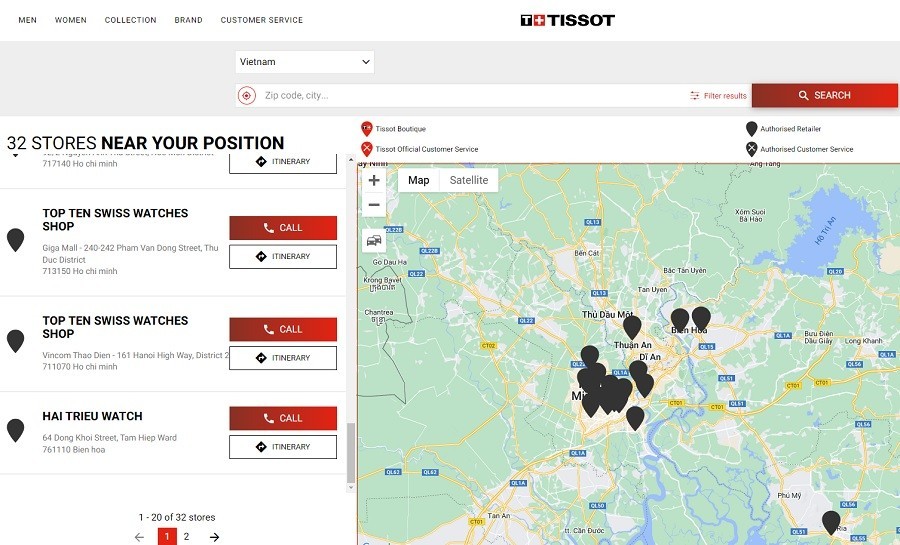Go to page 2 of stores
Viewport: 900px width, 545px height.
[x=186, y=536]
